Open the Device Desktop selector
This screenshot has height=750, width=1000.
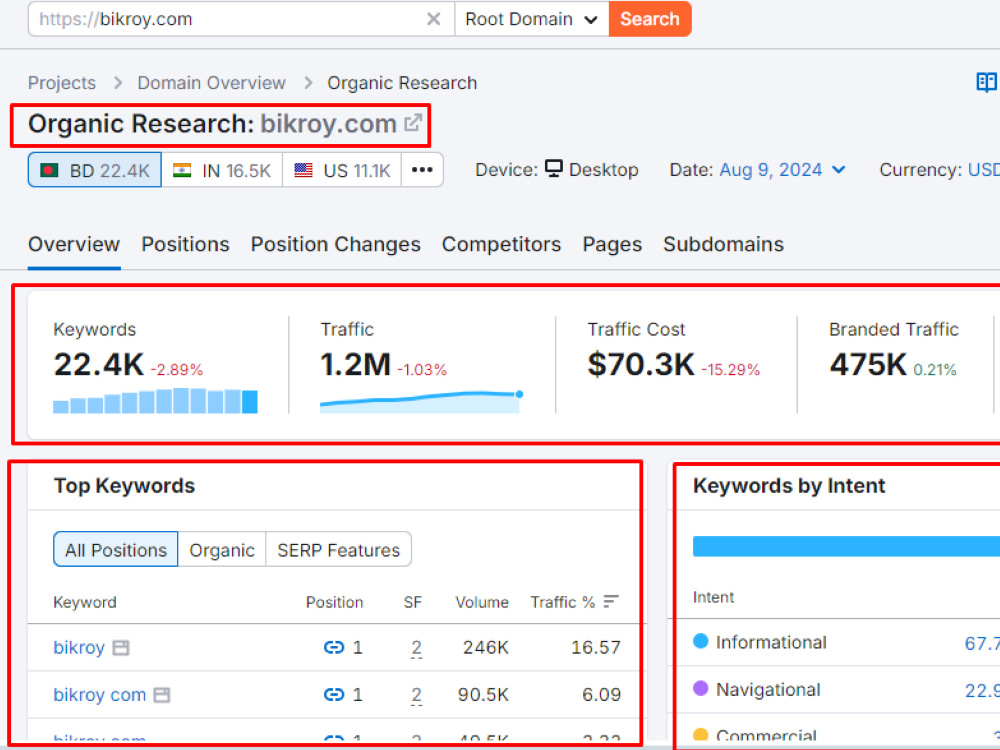[x=591, y=170]
